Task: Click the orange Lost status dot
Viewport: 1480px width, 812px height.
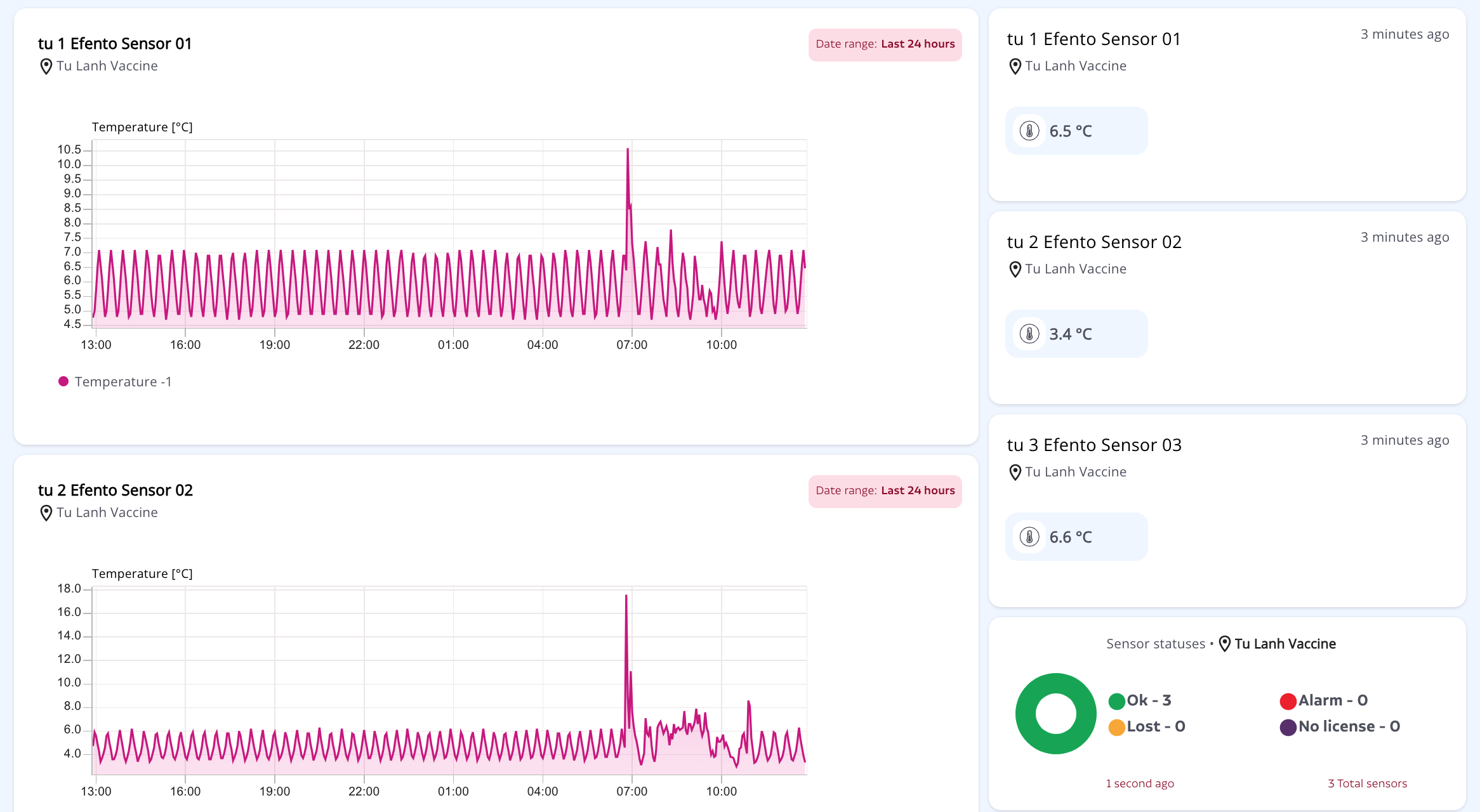Action: tap(1117, 727)
